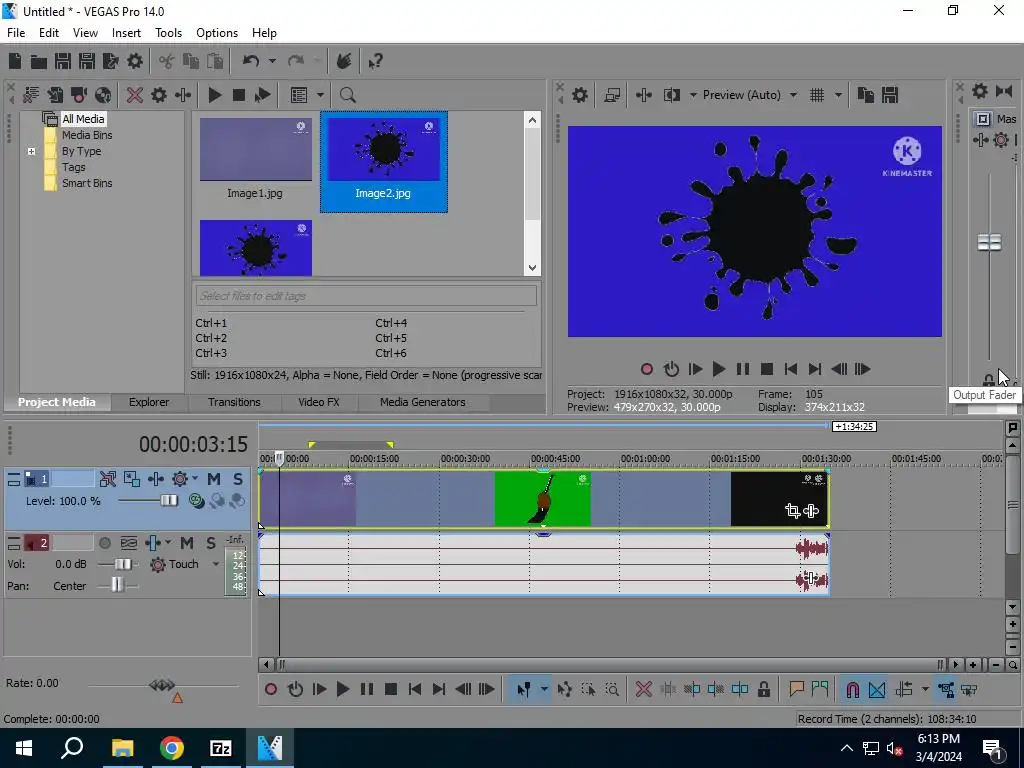The height and width of the screenshot is (768, 1024).
Task: Toggle preview on external monitor
Action: pyautogui.click(x=612, y=95)
